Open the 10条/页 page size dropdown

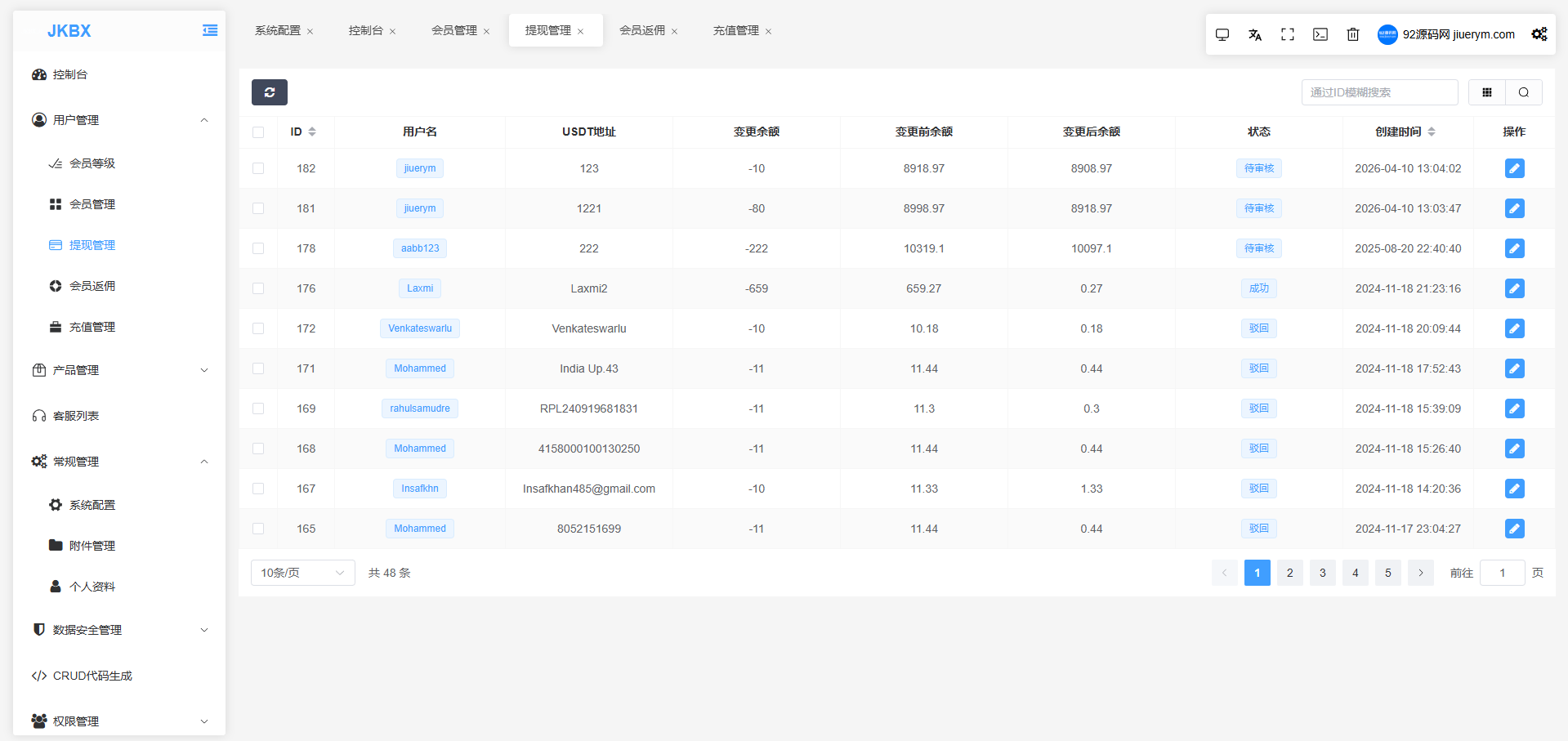(x=303, y=573)
